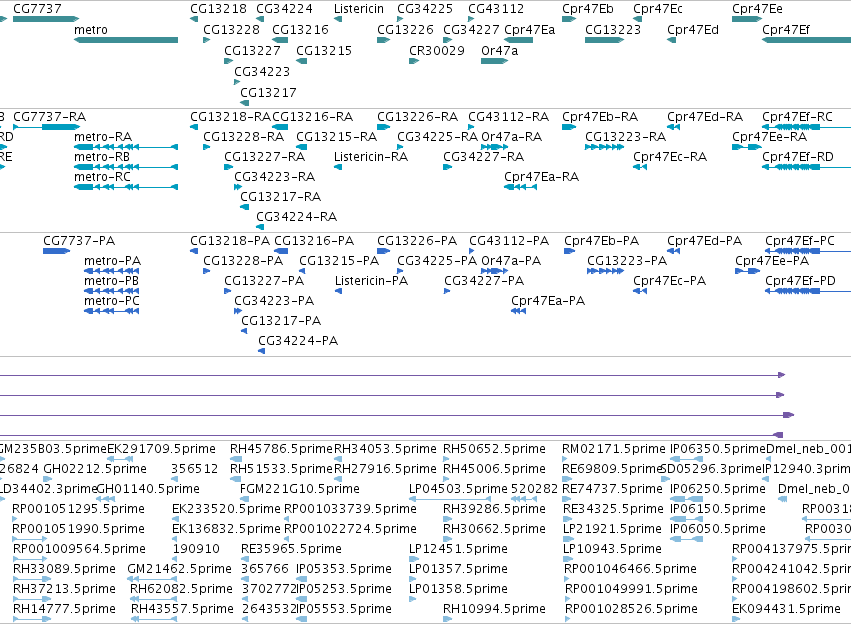851x624 pixels.
Task: Click the RP001046466.5prime EST label
Action: click(631, 569)
